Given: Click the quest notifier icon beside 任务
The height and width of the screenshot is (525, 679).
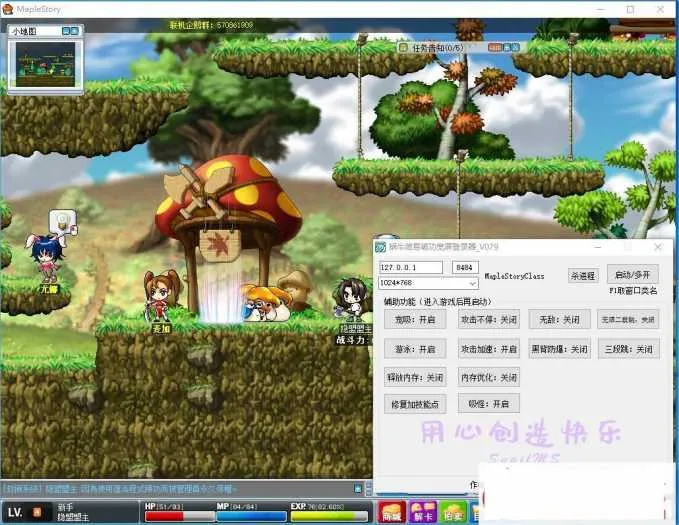Looking at the screenshot, I should pyautogui.click(x=403, y=47).
